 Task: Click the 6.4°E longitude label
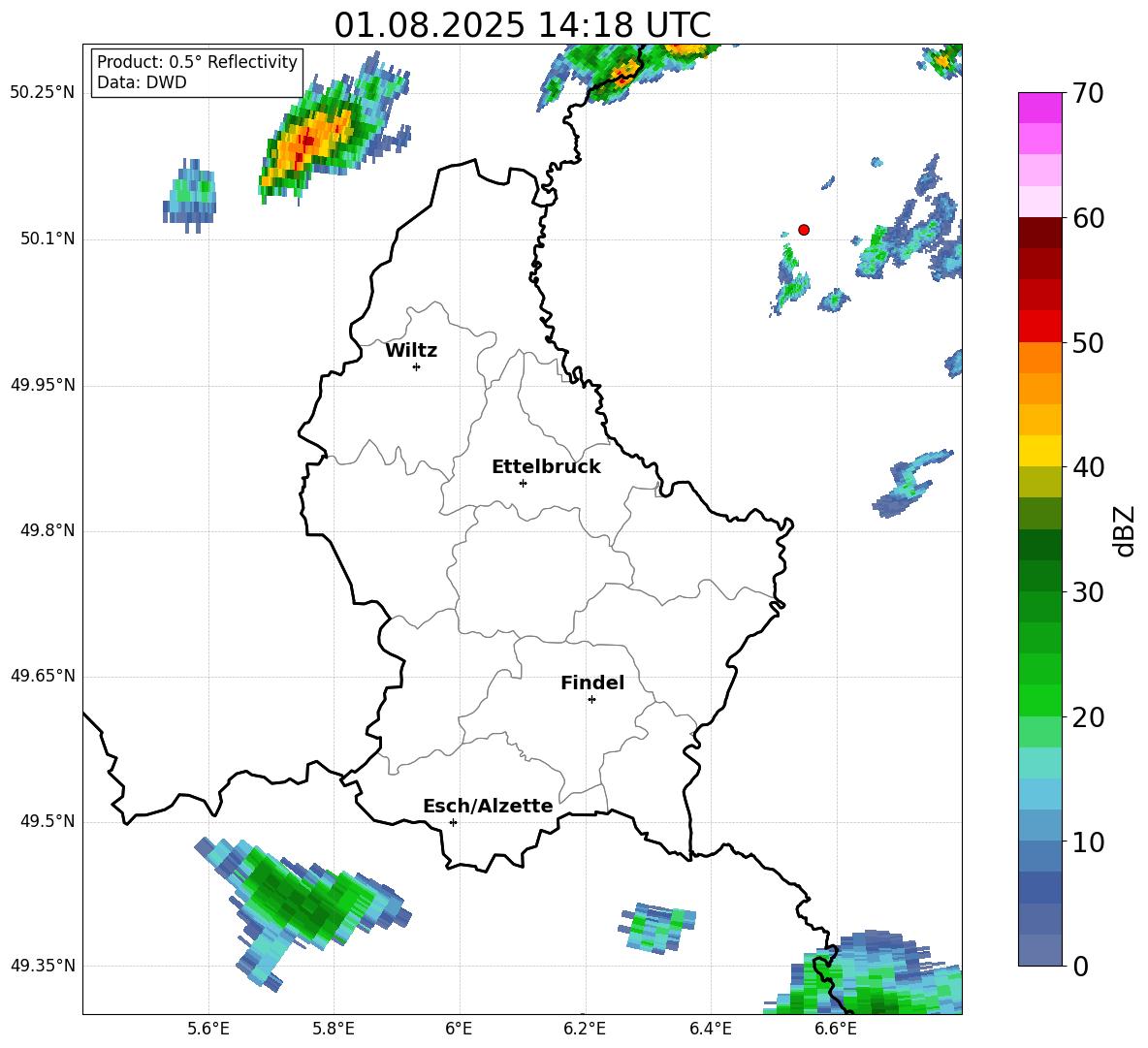pyautogui.click(x=710, y=1029)
